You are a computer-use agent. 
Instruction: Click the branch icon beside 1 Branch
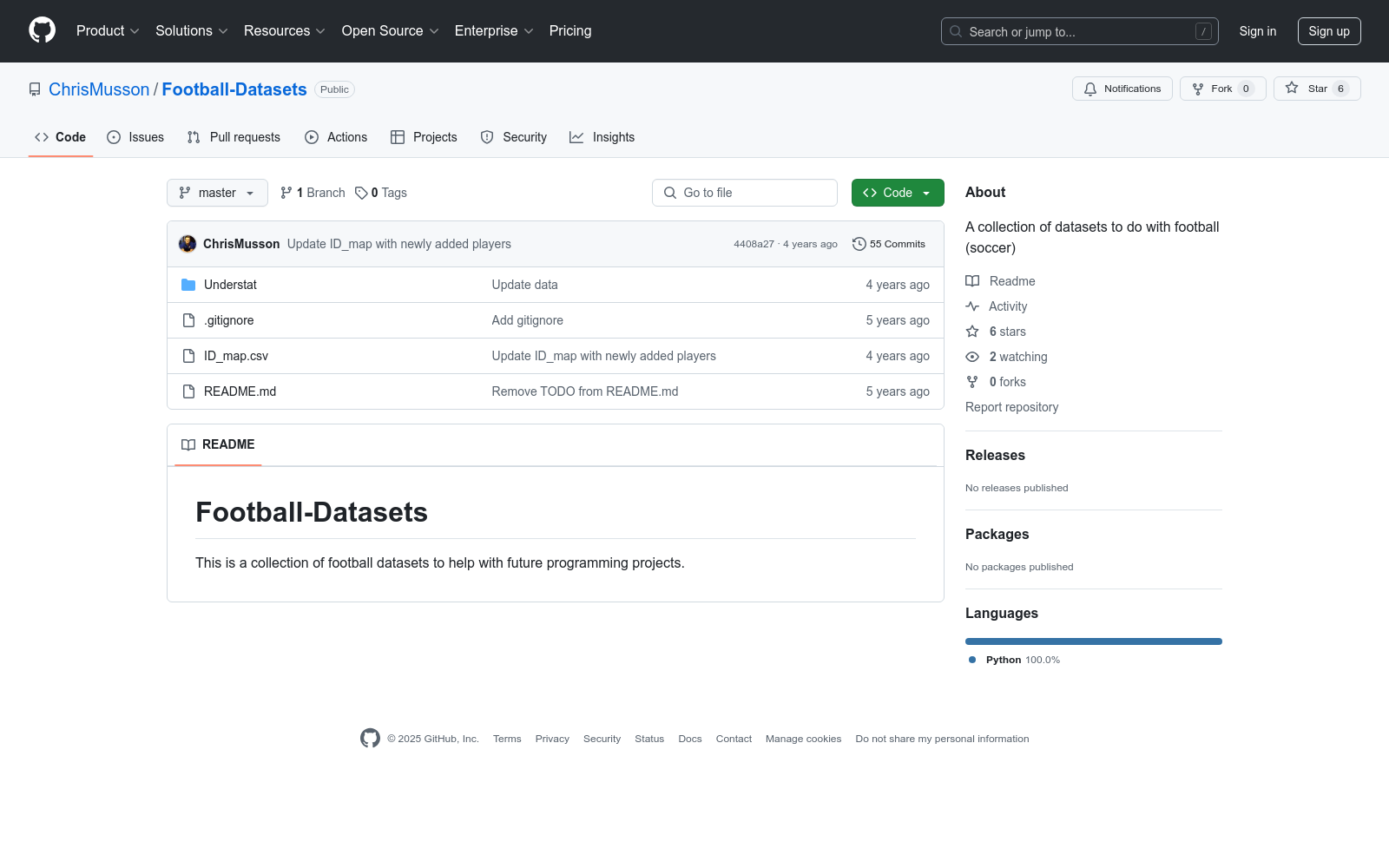(286, 193)
